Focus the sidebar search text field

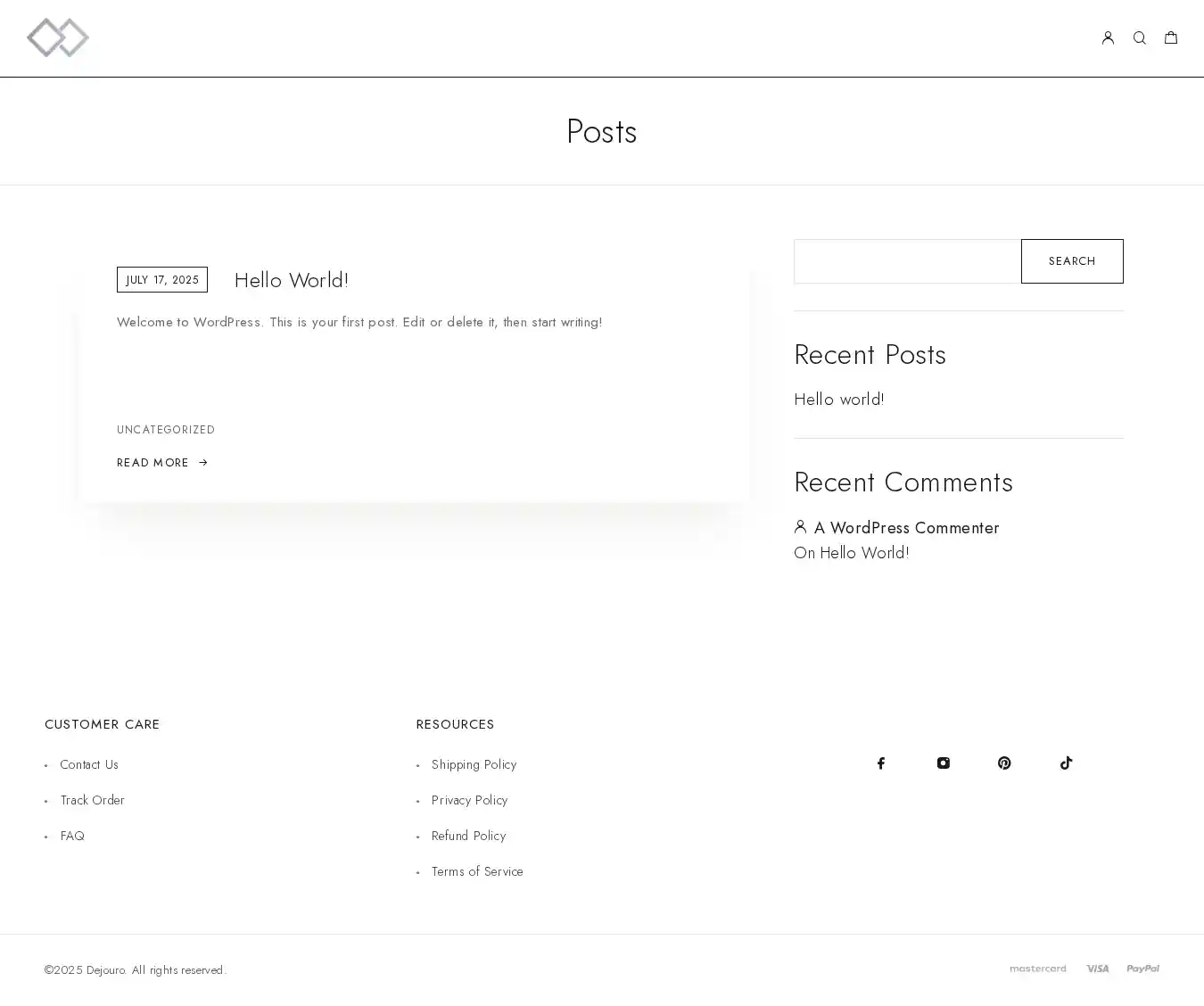907,261
